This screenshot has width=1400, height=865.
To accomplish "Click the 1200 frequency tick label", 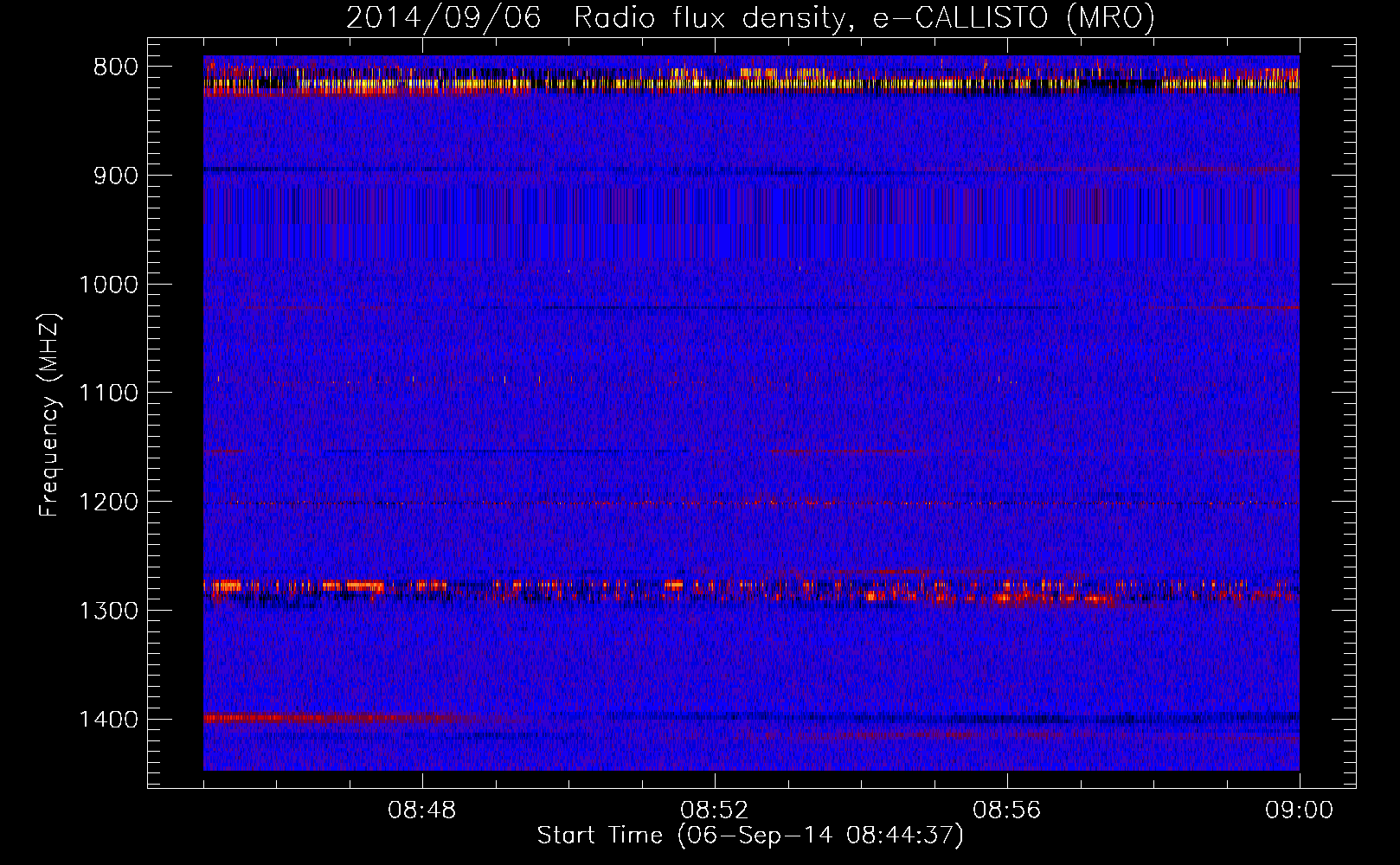I will point(108,503).
